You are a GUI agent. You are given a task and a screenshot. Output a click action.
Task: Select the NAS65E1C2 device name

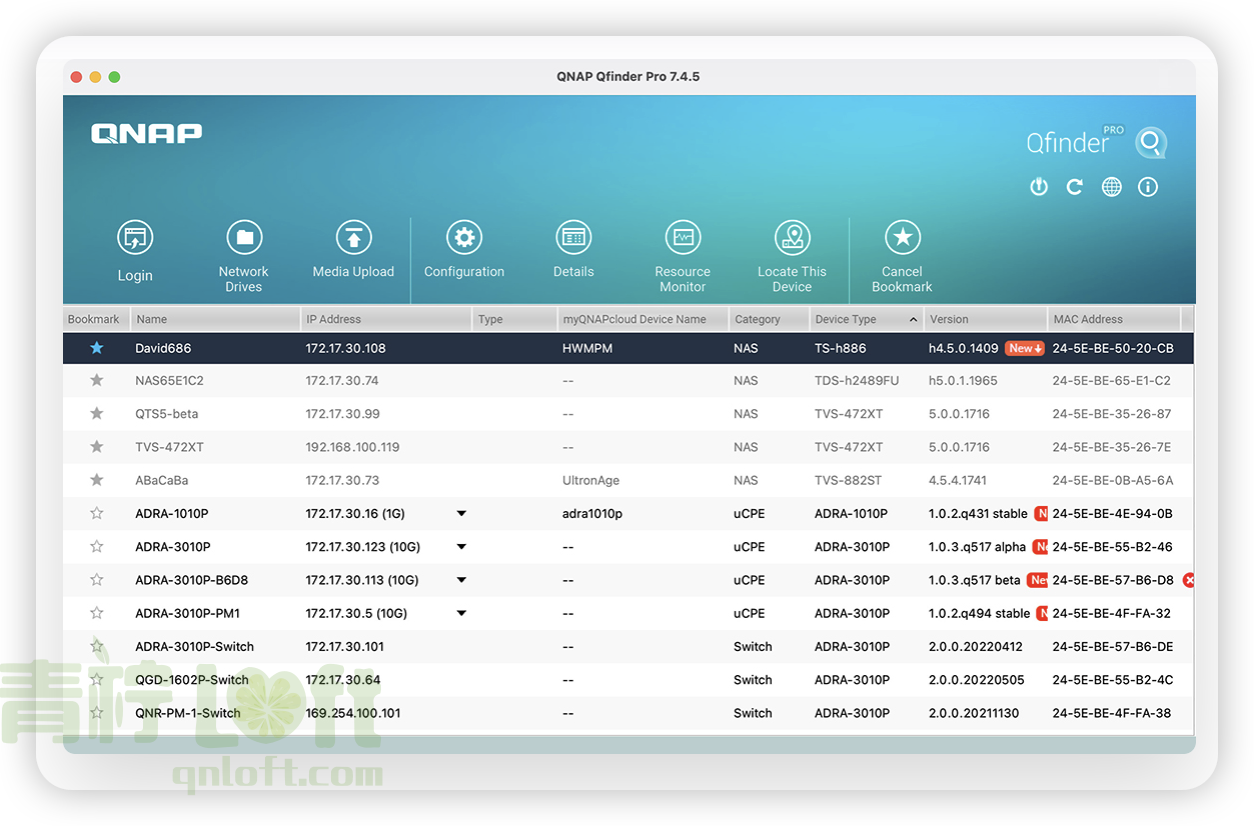(169, 381)
